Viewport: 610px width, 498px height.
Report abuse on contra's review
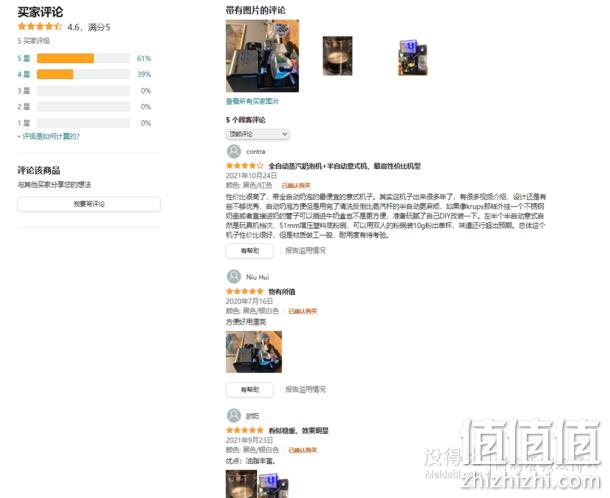tap(305, 251)
